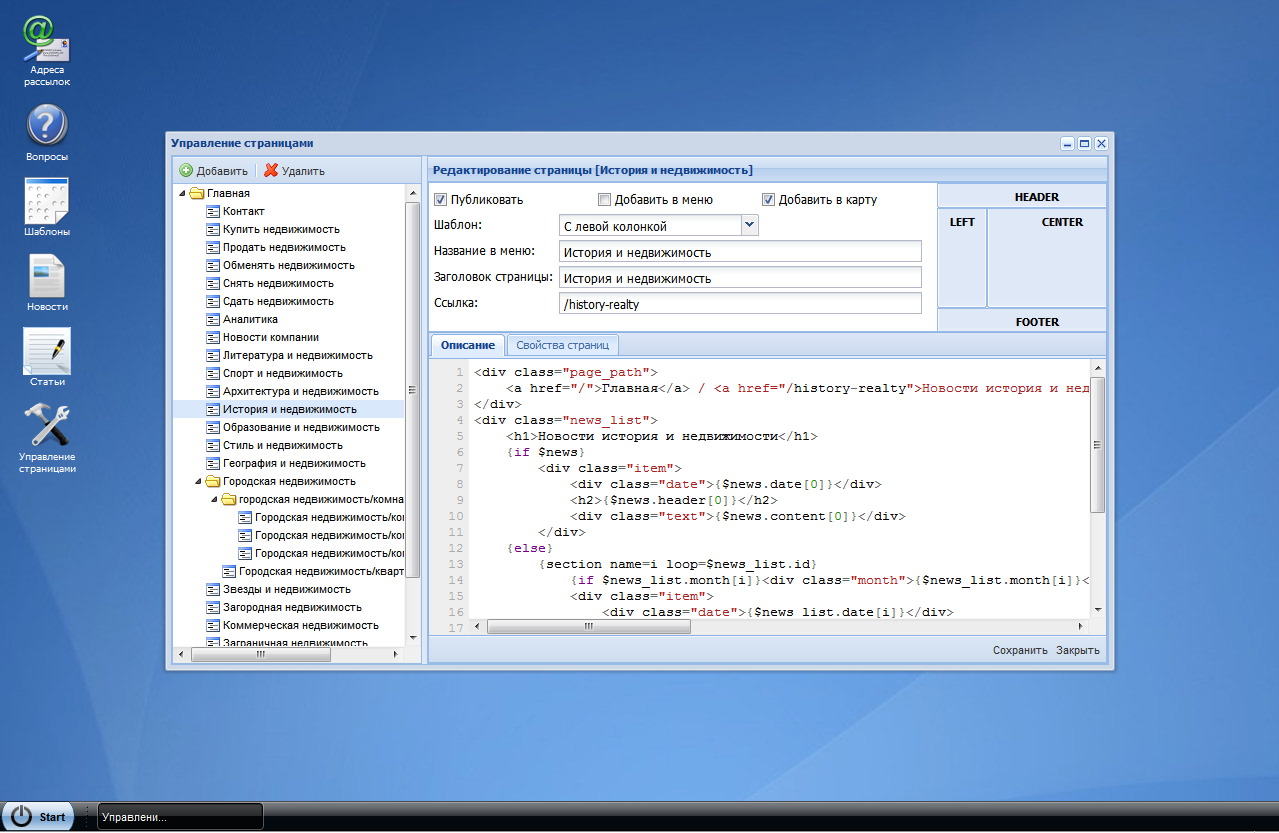Toggle the Добавить в карту checkbox

click(x=769, y=199)
